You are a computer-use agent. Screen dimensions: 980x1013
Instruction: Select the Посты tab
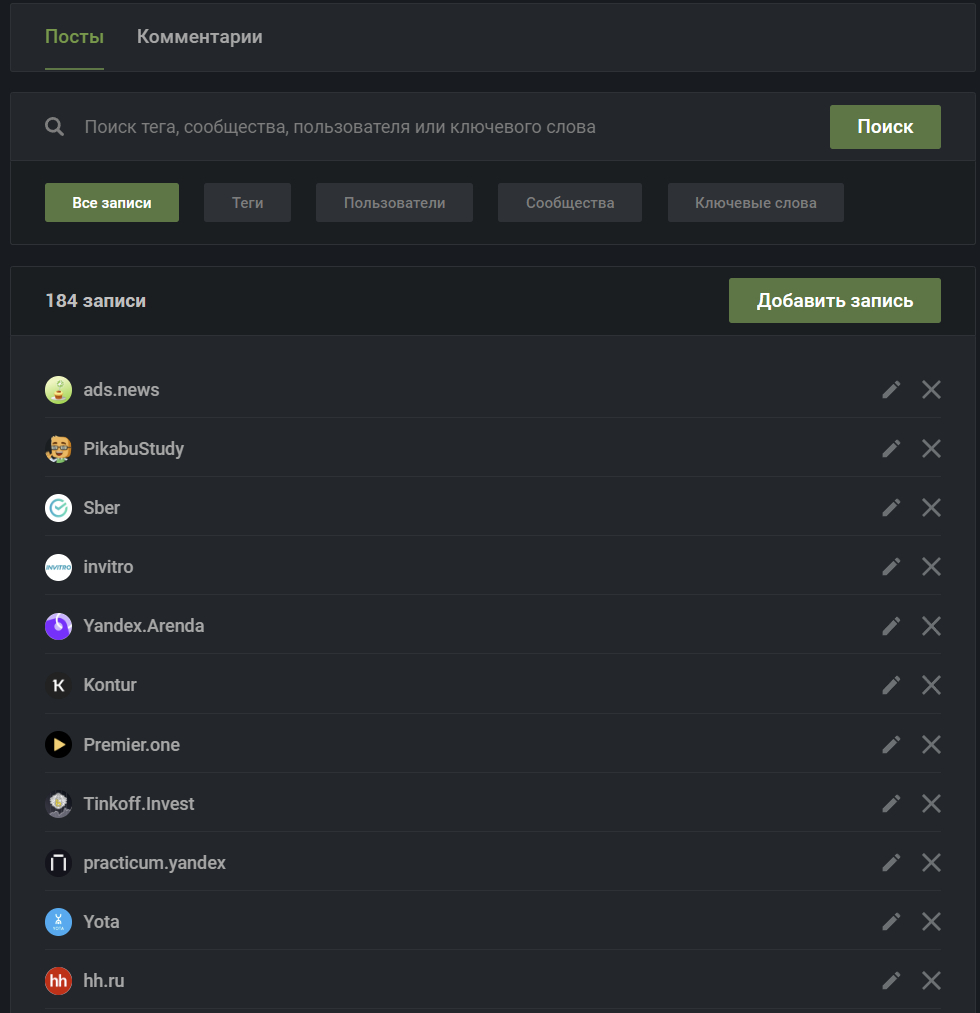(74, 37)
